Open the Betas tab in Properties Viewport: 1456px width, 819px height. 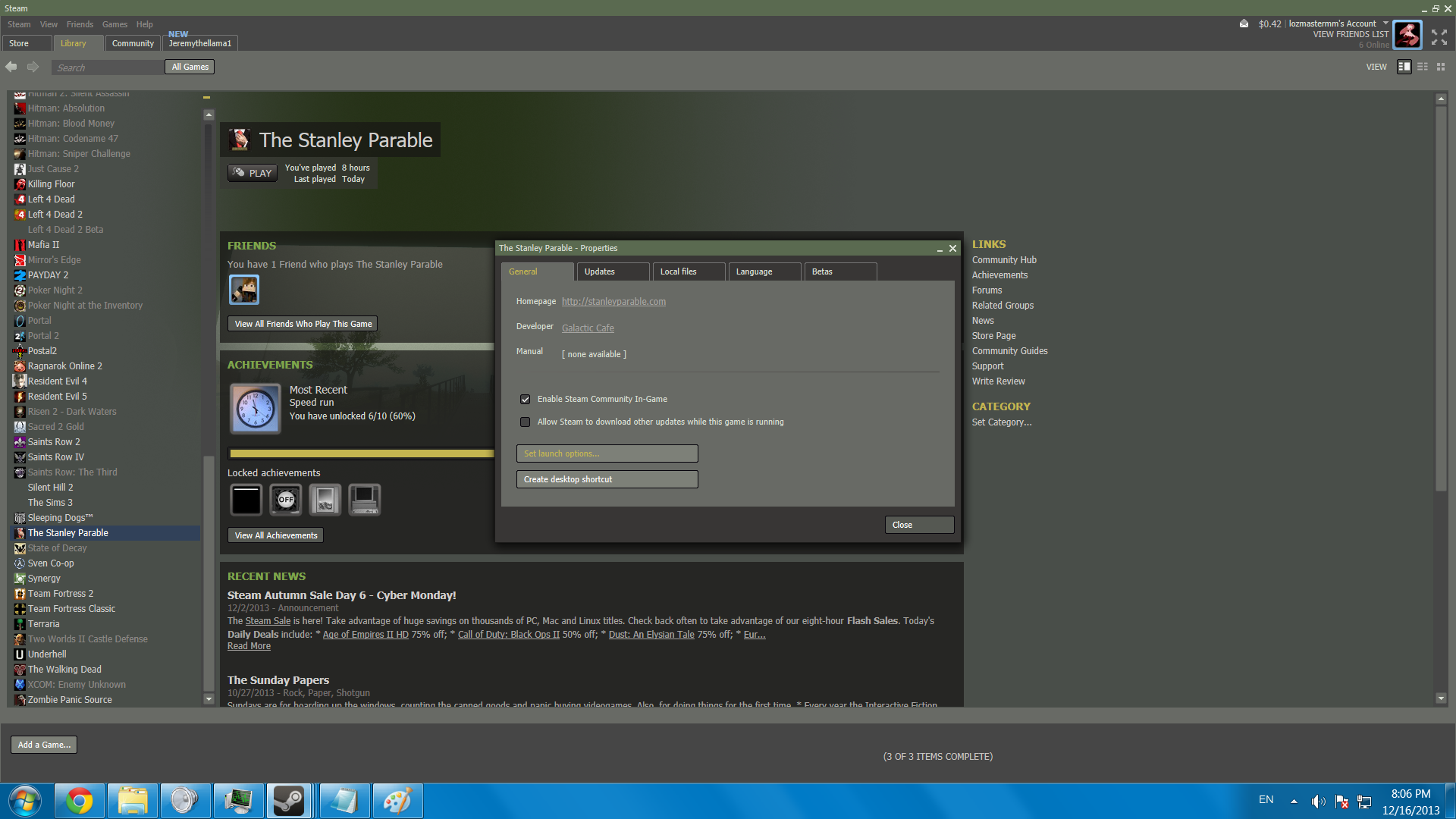coord(822,271)
